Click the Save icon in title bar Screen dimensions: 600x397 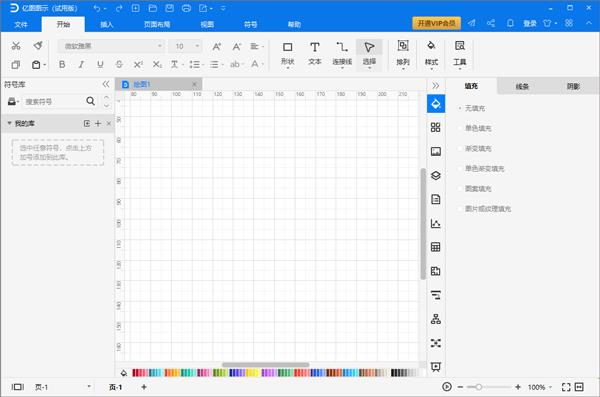point(170,8)
